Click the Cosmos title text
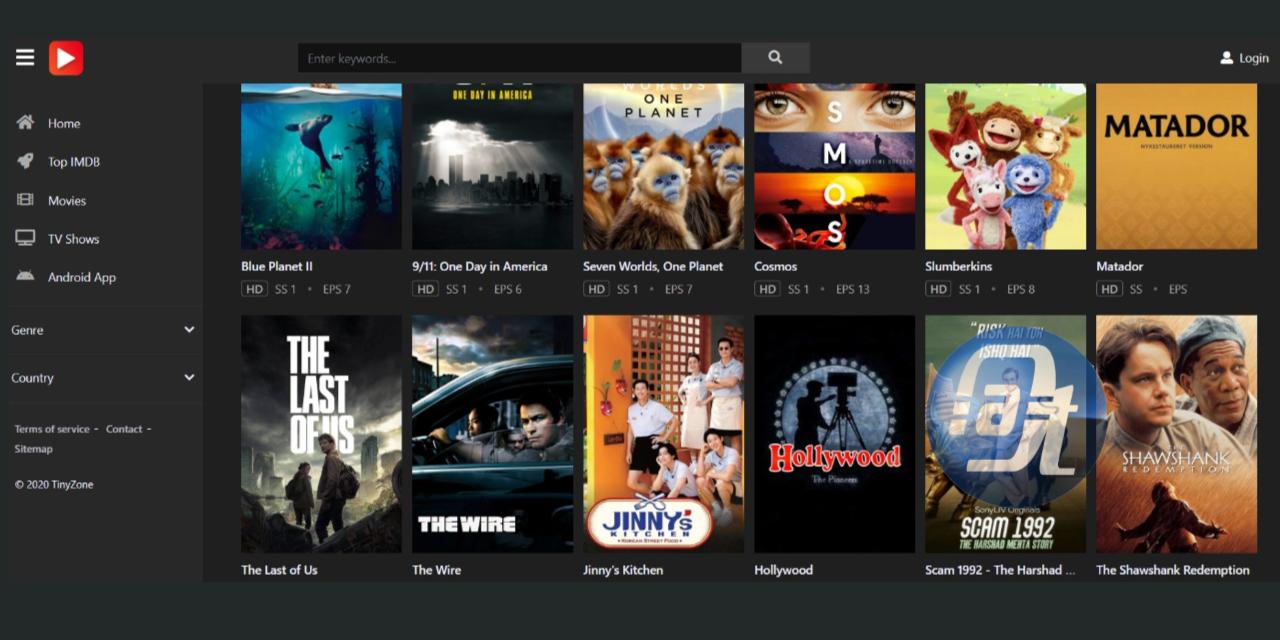 [776, 267]
